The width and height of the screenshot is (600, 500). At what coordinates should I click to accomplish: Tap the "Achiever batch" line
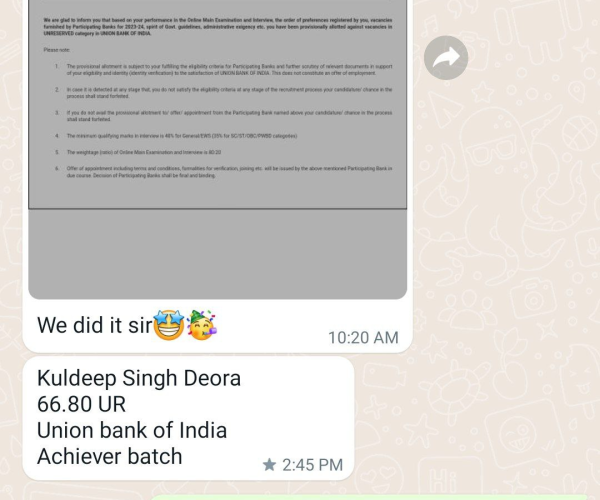click(x=109, y=456)
